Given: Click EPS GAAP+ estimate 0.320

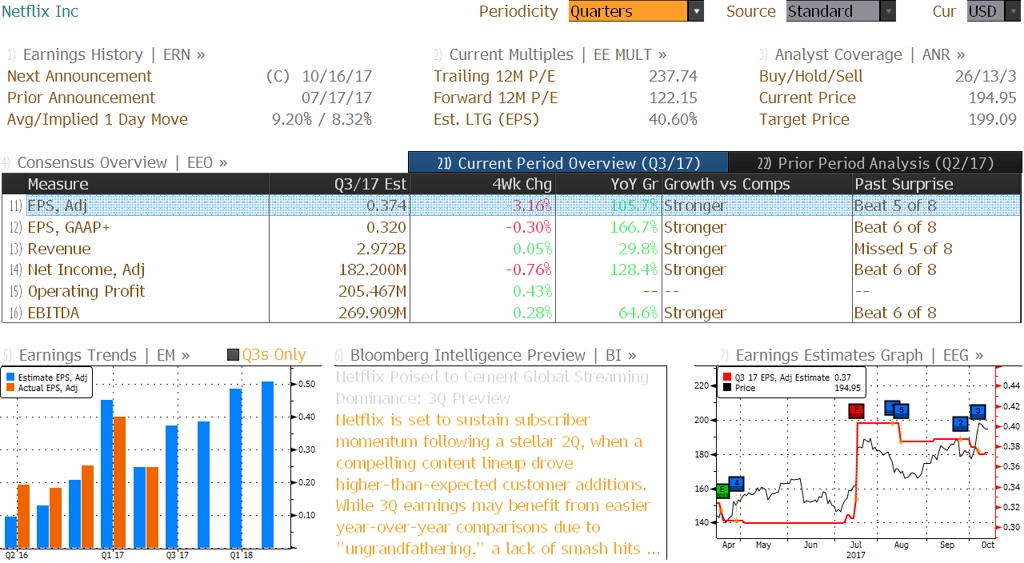Looking at the screenshot, I should (386, 227).
